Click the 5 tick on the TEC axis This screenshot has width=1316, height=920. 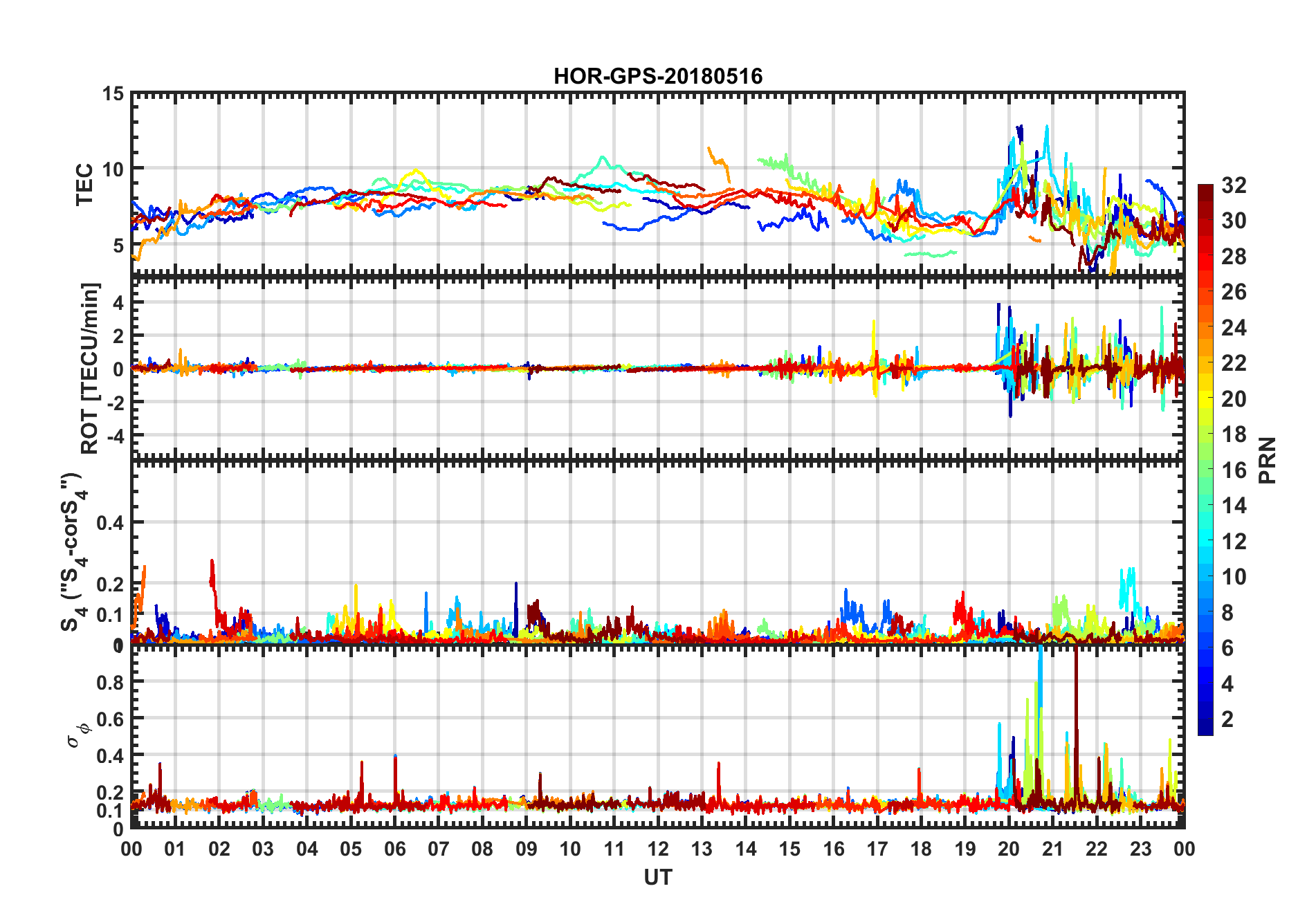[x=118, y=246]
